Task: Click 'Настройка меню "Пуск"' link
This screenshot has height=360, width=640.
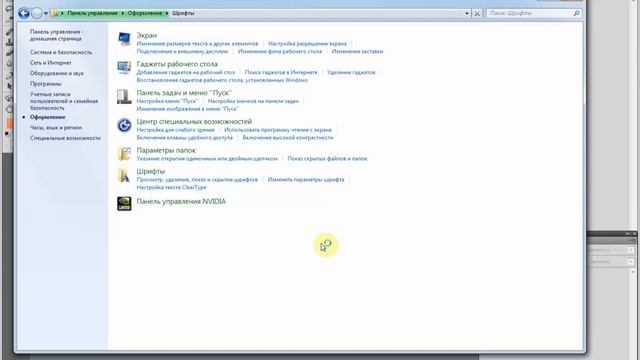Action: tap(167, 101)
